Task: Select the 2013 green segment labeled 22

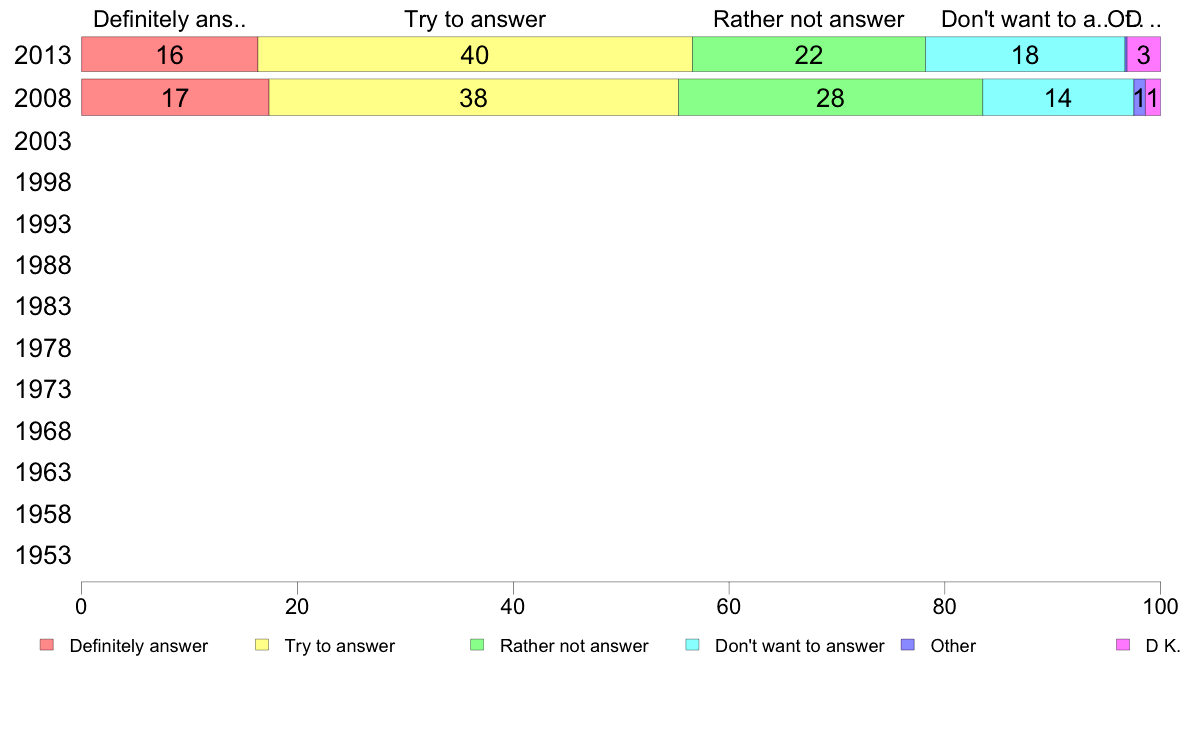Action: point(809,55)
